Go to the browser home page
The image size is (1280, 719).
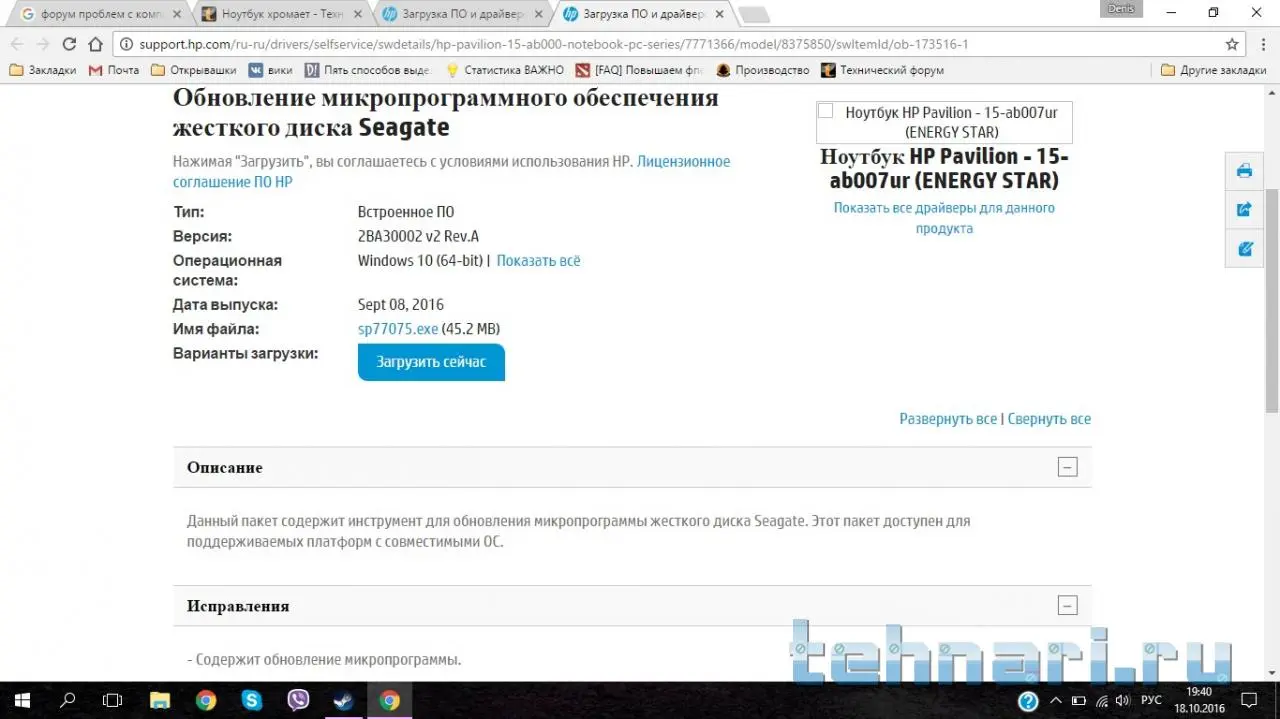(95, 44)
